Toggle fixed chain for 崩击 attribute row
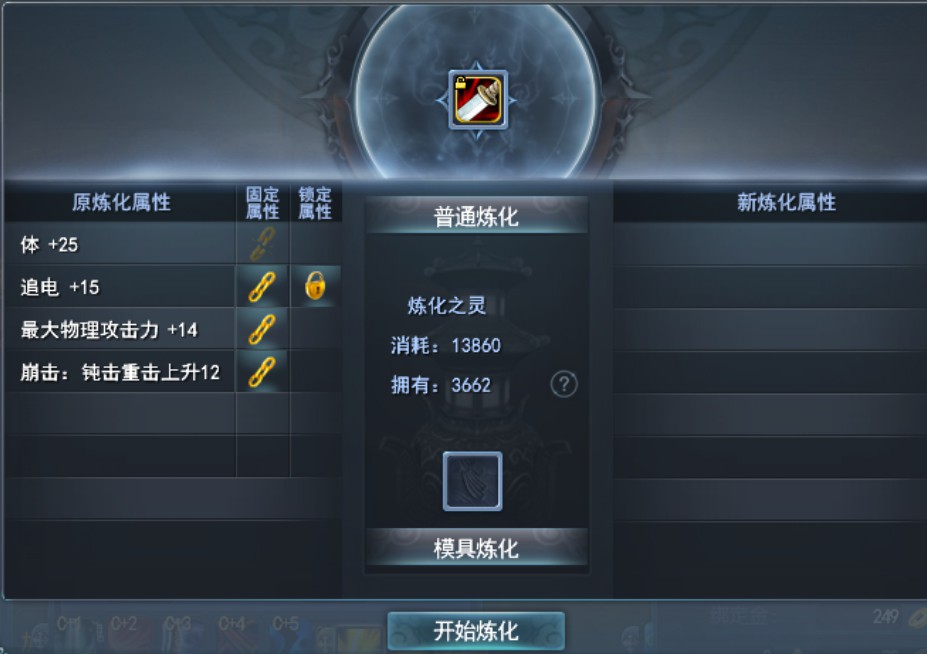The width and height of the screenshot is (927, 654). (x=262, y=372)
